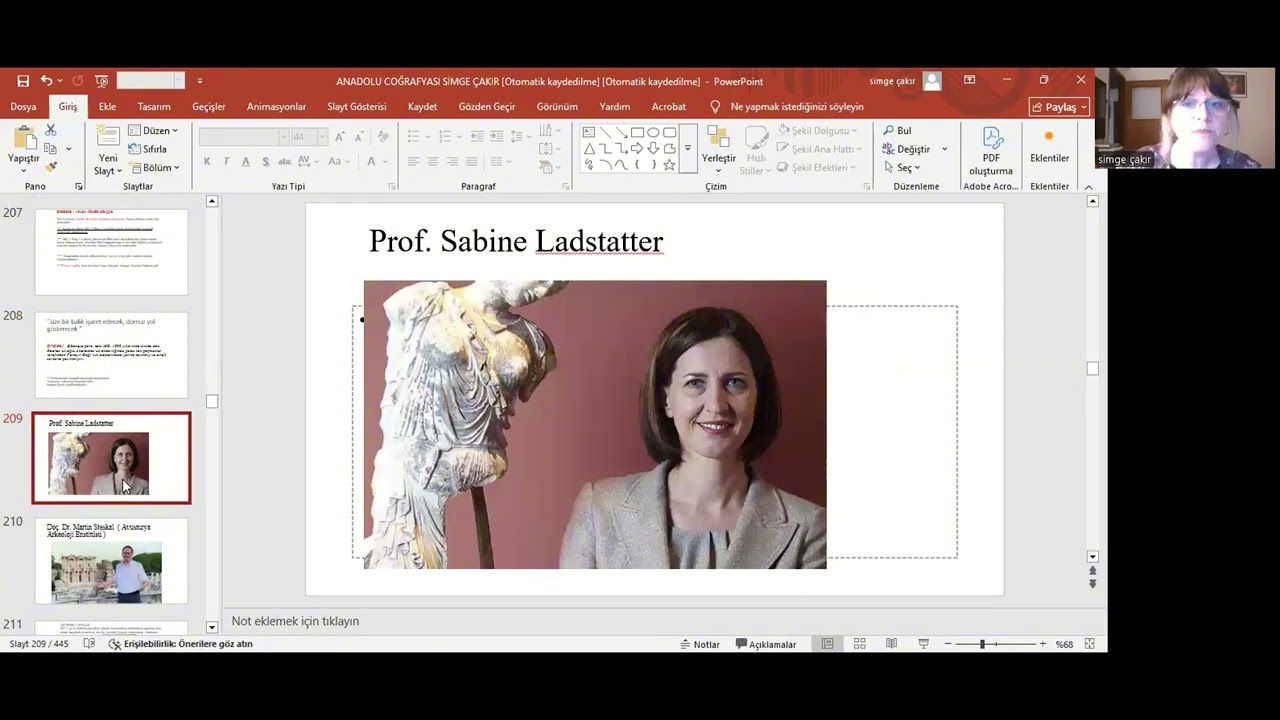Screen dimensions: 1280x720
Task: Switch to the Görünüm tab
Action: tap(557, 107)
